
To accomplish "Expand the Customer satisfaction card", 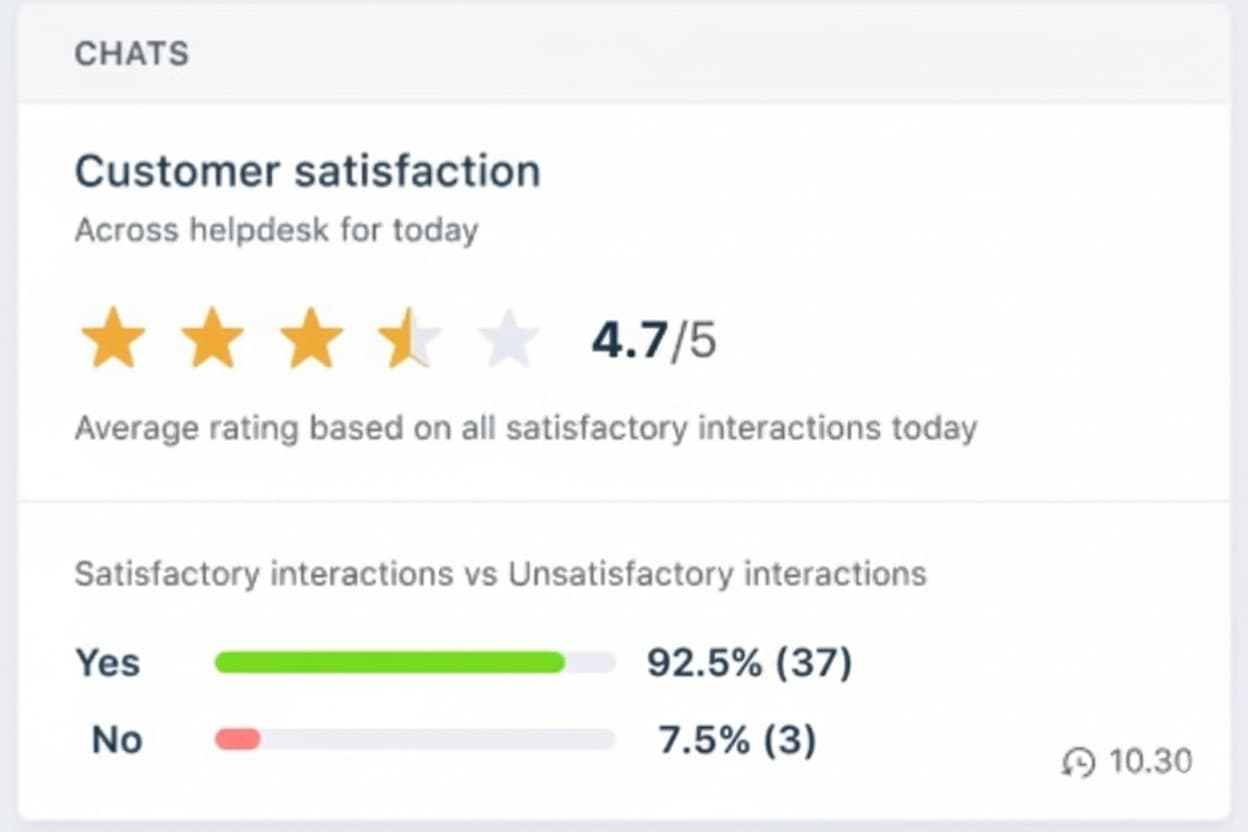I will tap(307, 171).
